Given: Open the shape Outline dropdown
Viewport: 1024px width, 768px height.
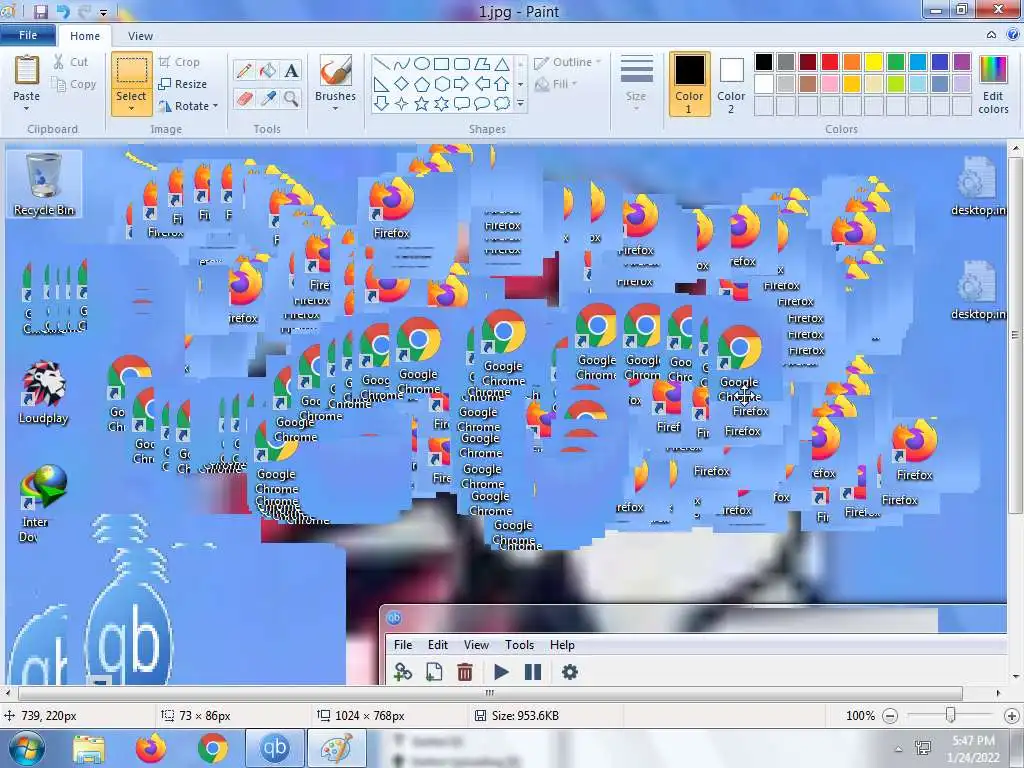Looking at the screenshot, I should point(568,62).
